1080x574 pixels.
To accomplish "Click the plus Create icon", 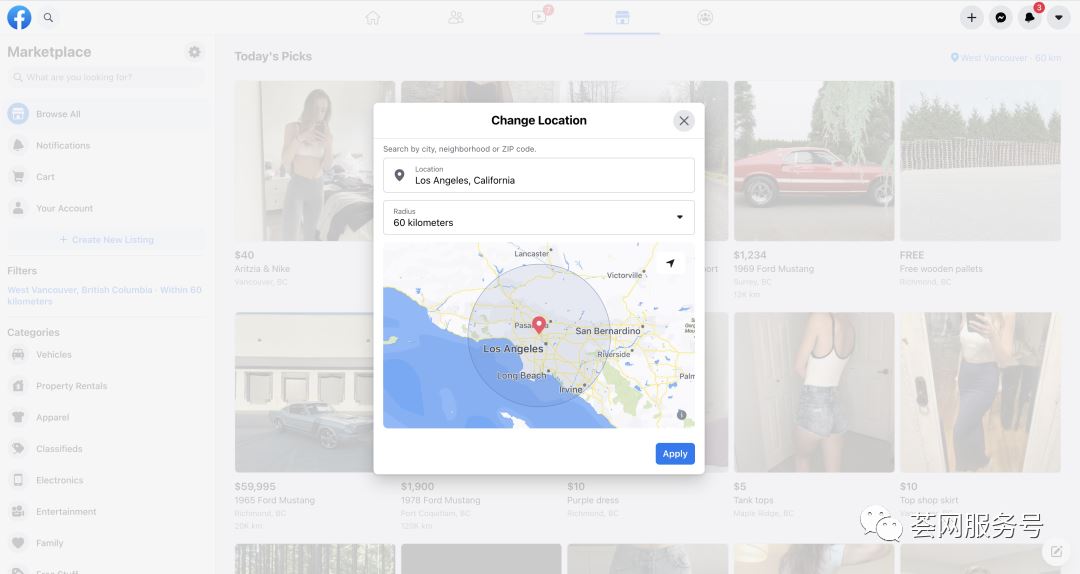I will pyautogui.click(x=971, y=17).
